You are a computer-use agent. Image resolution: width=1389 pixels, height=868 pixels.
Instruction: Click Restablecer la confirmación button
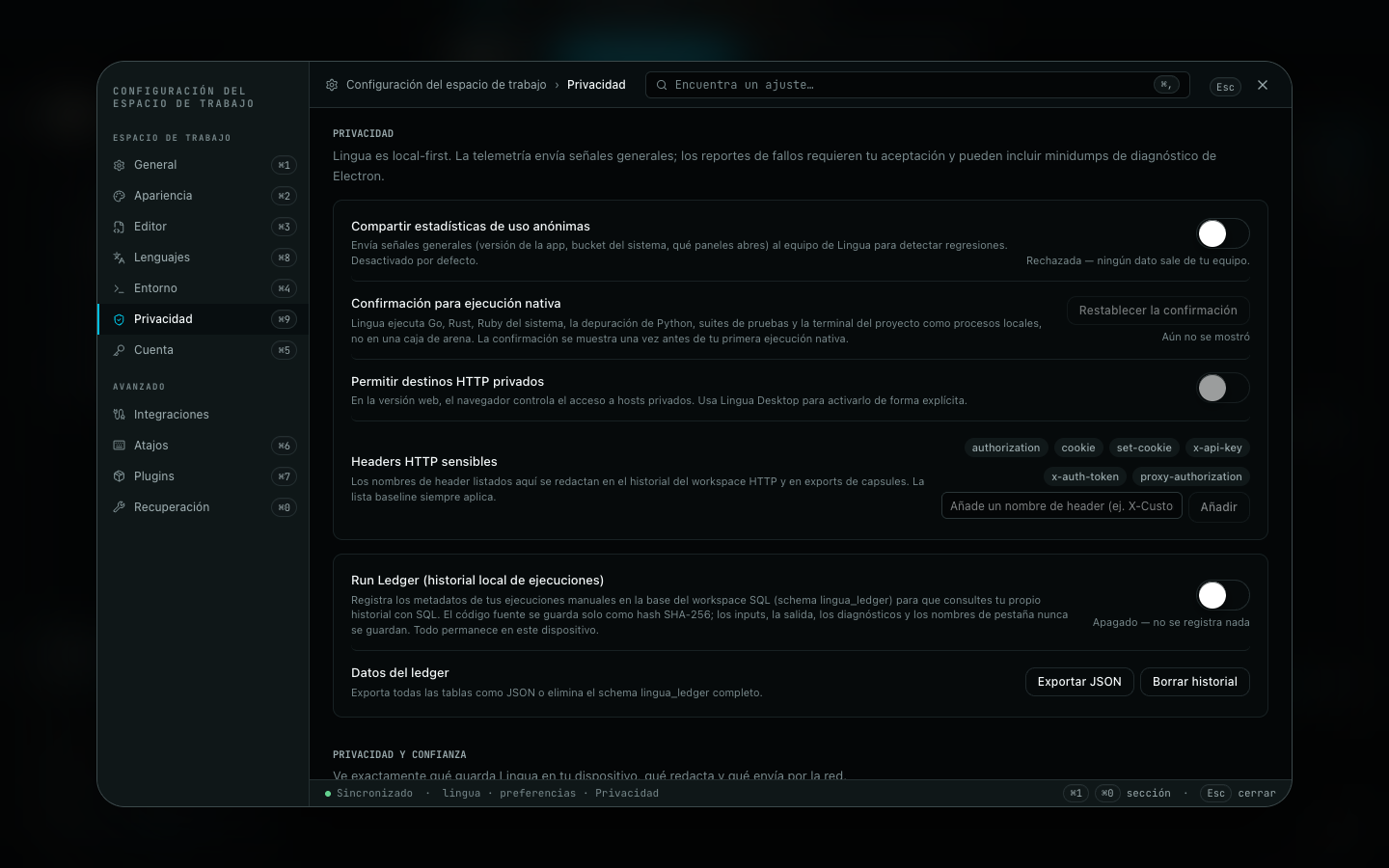pyautogui.click(x=1157, y=311)
